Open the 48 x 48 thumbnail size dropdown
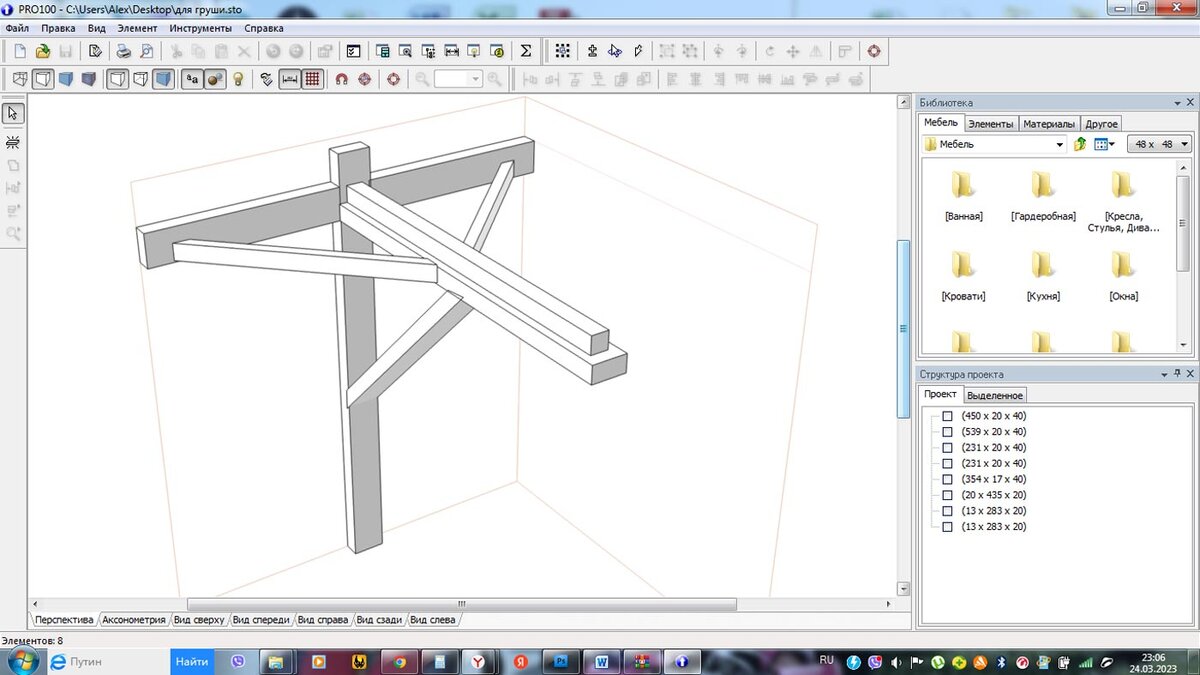 click(1159, 144)
